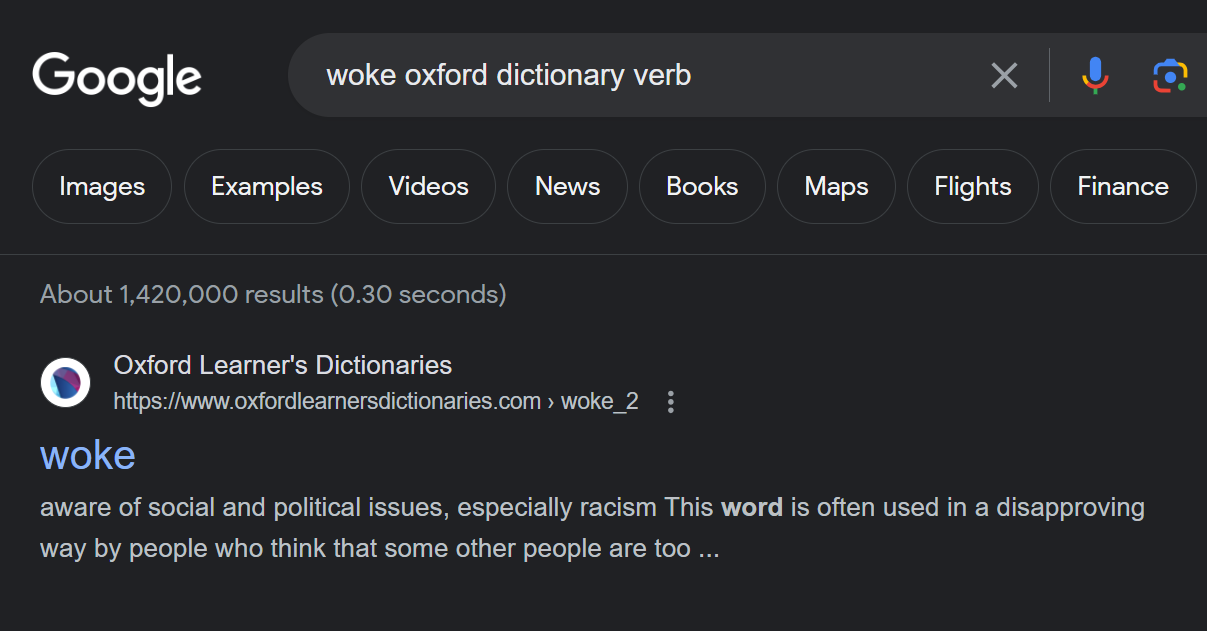This screenshot has width=1207, height=631.
Task: Click the Oxford Learner's Dictionaries favicon
Action: [65, 382]
